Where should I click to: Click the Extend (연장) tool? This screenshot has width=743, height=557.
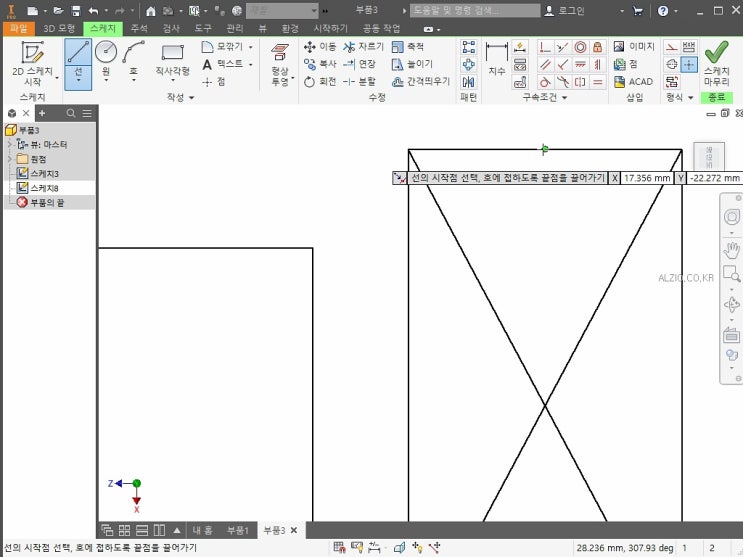[x=359, y=64]
